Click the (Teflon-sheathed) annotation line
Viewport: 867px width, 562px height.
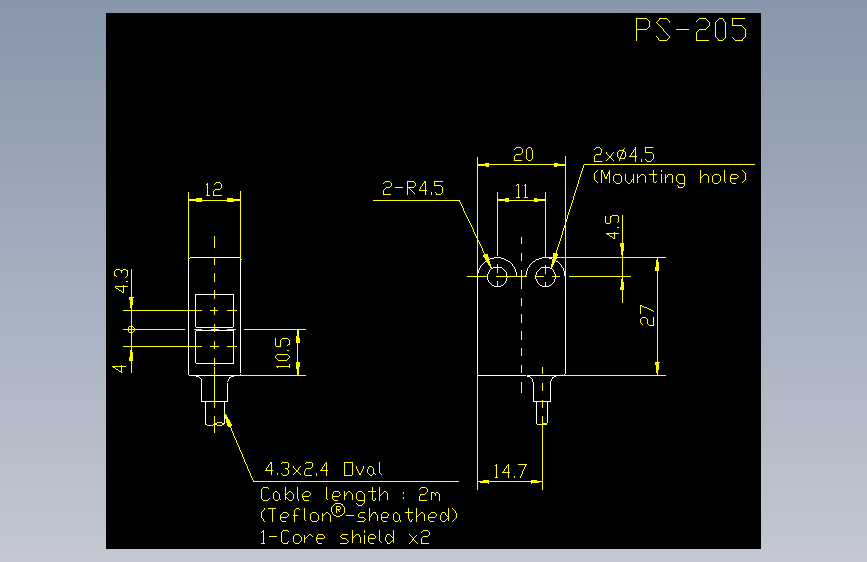[359, 514]
